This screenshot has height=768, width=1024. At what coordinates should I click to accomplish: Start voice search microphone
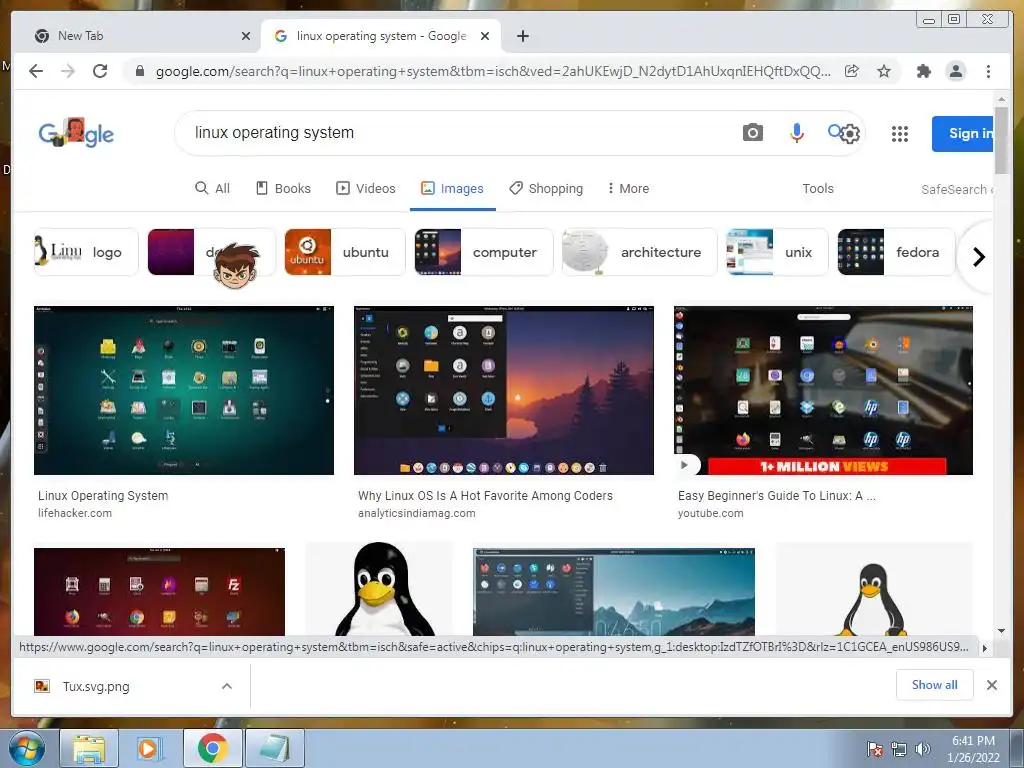pos(797,133)
